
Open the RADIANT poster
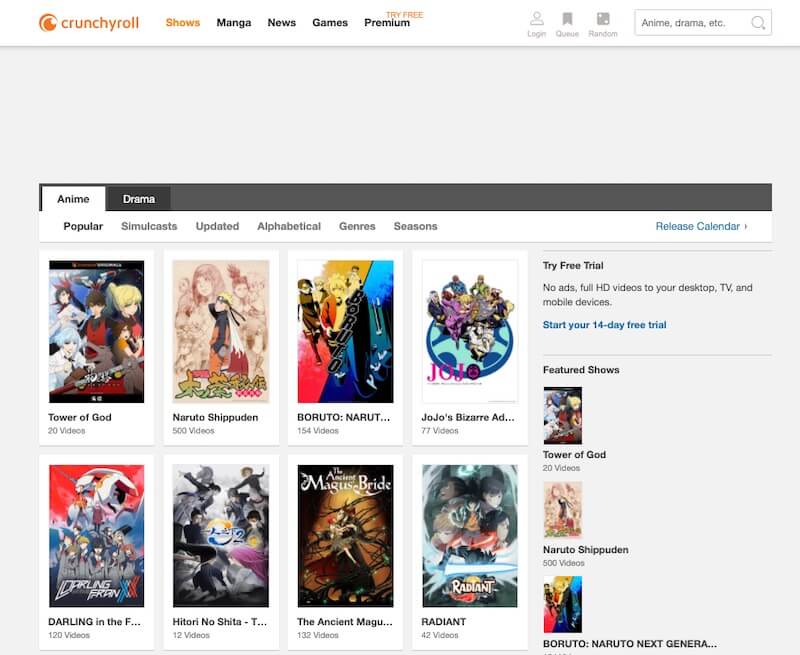pyautogui.click(x=470, y=536)
